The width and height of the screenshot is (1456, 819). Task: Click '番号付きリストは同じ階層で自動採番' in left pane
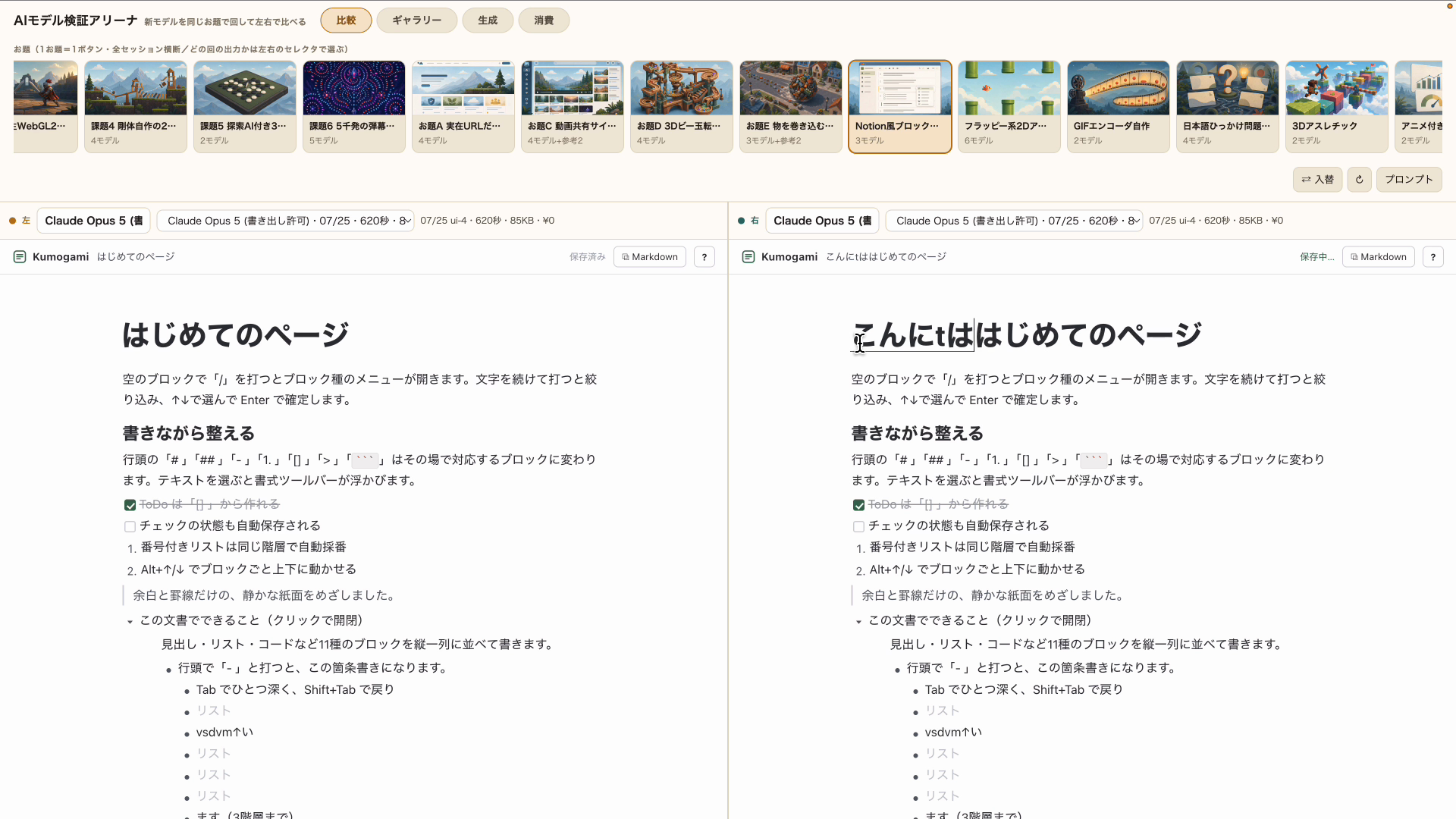tap(243, 547)
